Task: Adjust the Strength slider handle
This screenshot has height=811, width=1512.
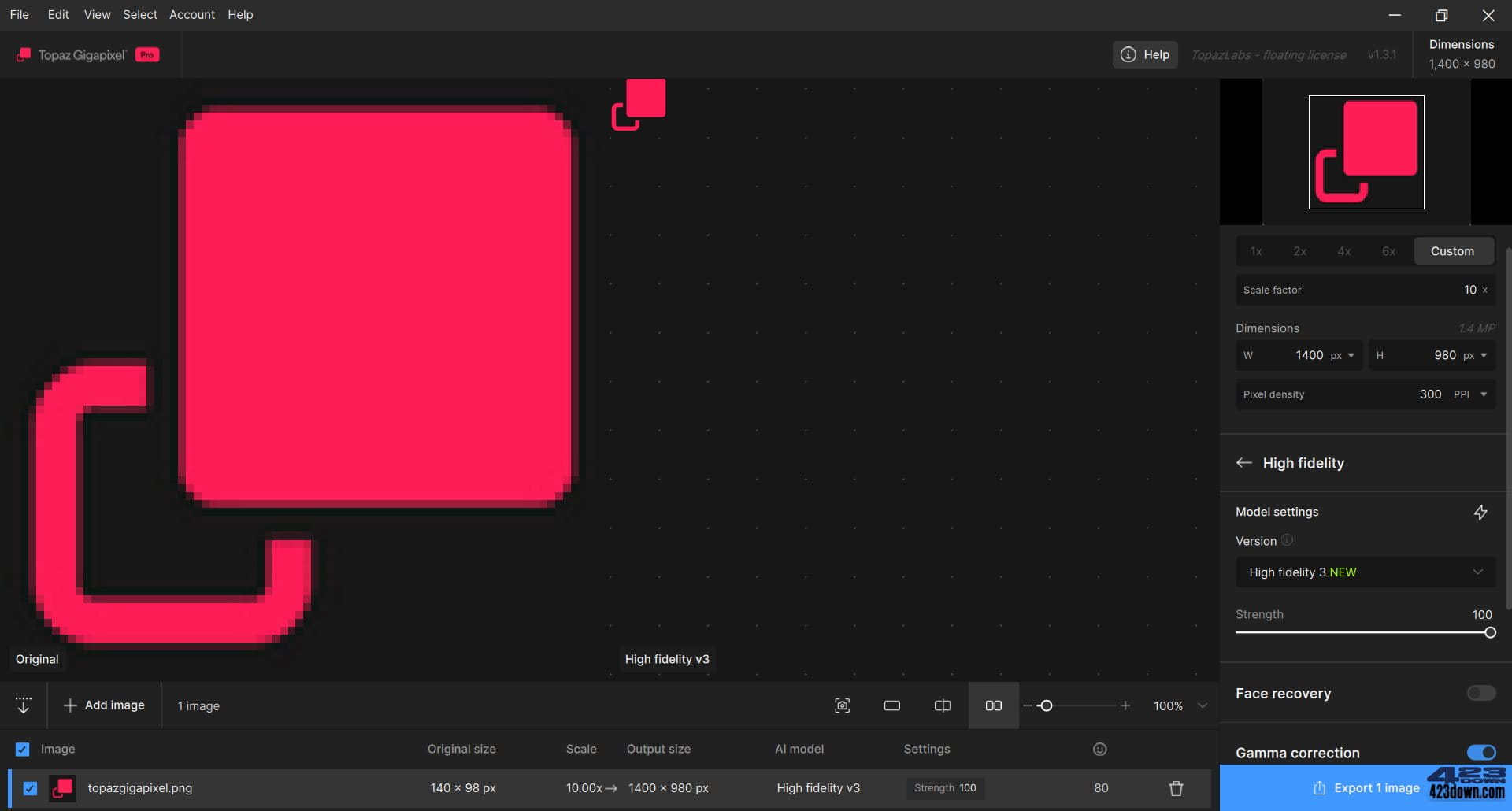Action: 1490,632
